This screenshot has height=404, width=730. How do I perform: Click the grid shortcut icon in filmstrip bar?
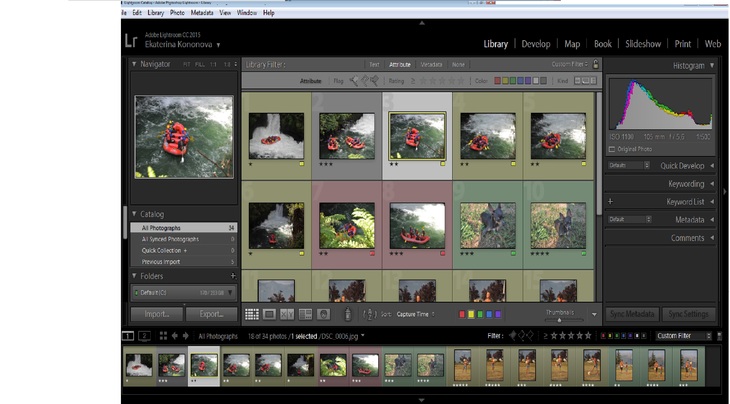coord(163,336)
